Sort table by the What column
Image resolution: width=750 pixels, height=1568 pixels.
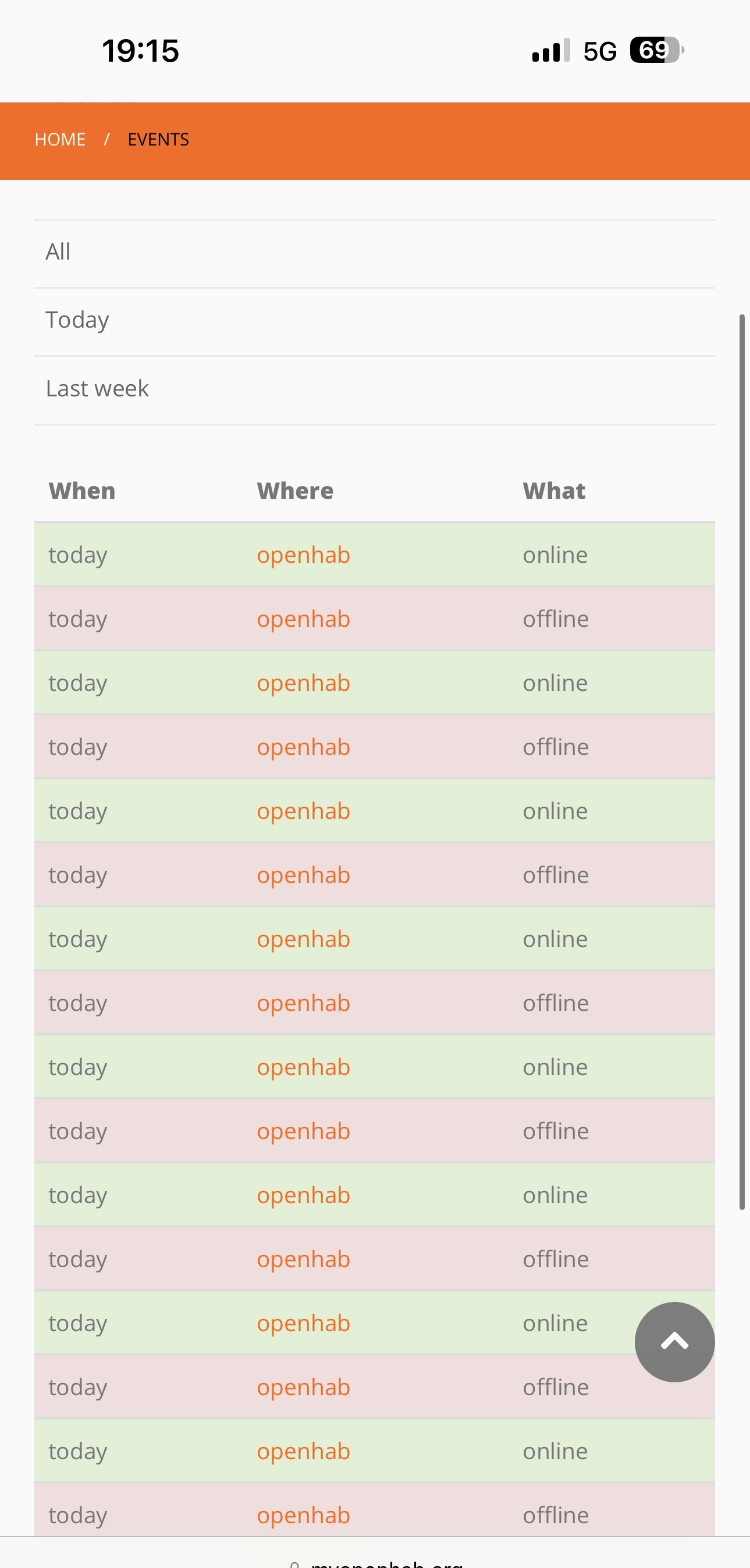pos(553,490)
